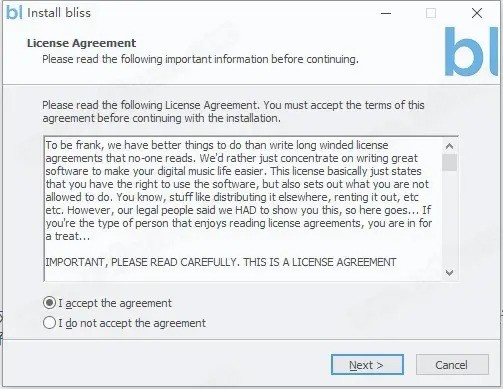Click the license text scrollbar up arrow
The height and width of the screenshot is (389, 503).
click(x=449, y=146)
